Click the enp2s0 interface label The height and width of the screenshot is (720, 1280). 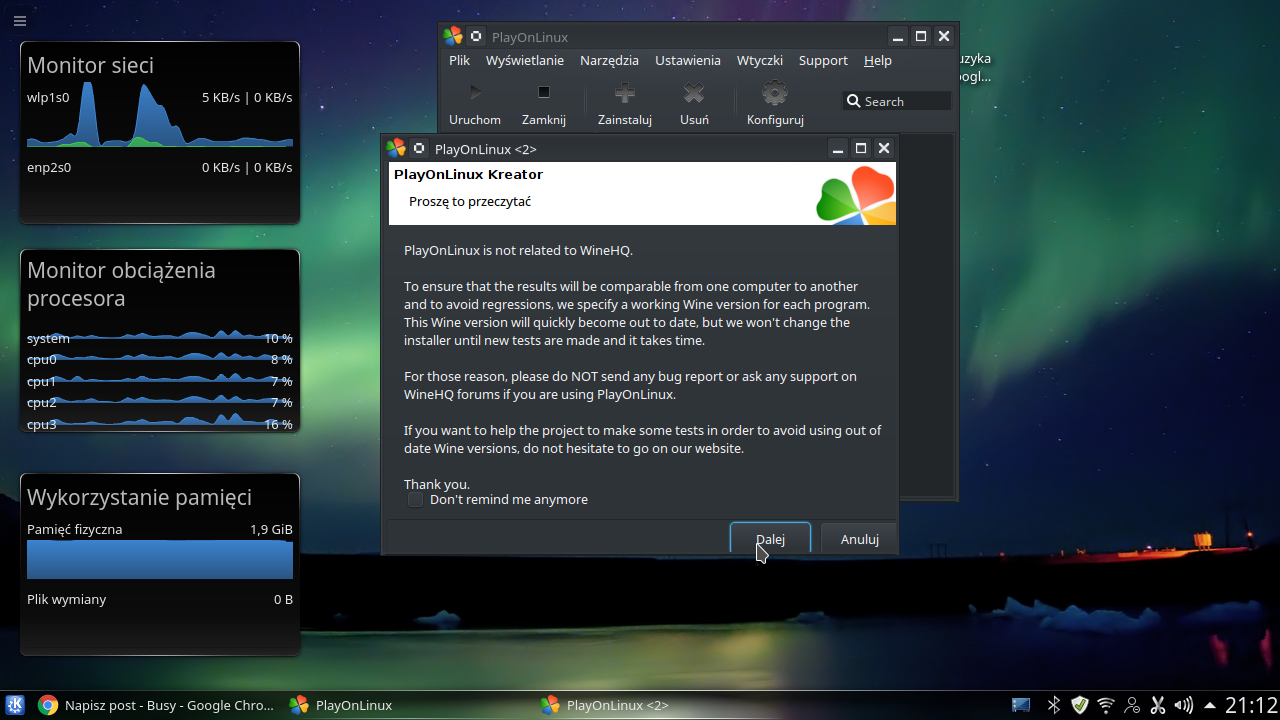point(49,167)
